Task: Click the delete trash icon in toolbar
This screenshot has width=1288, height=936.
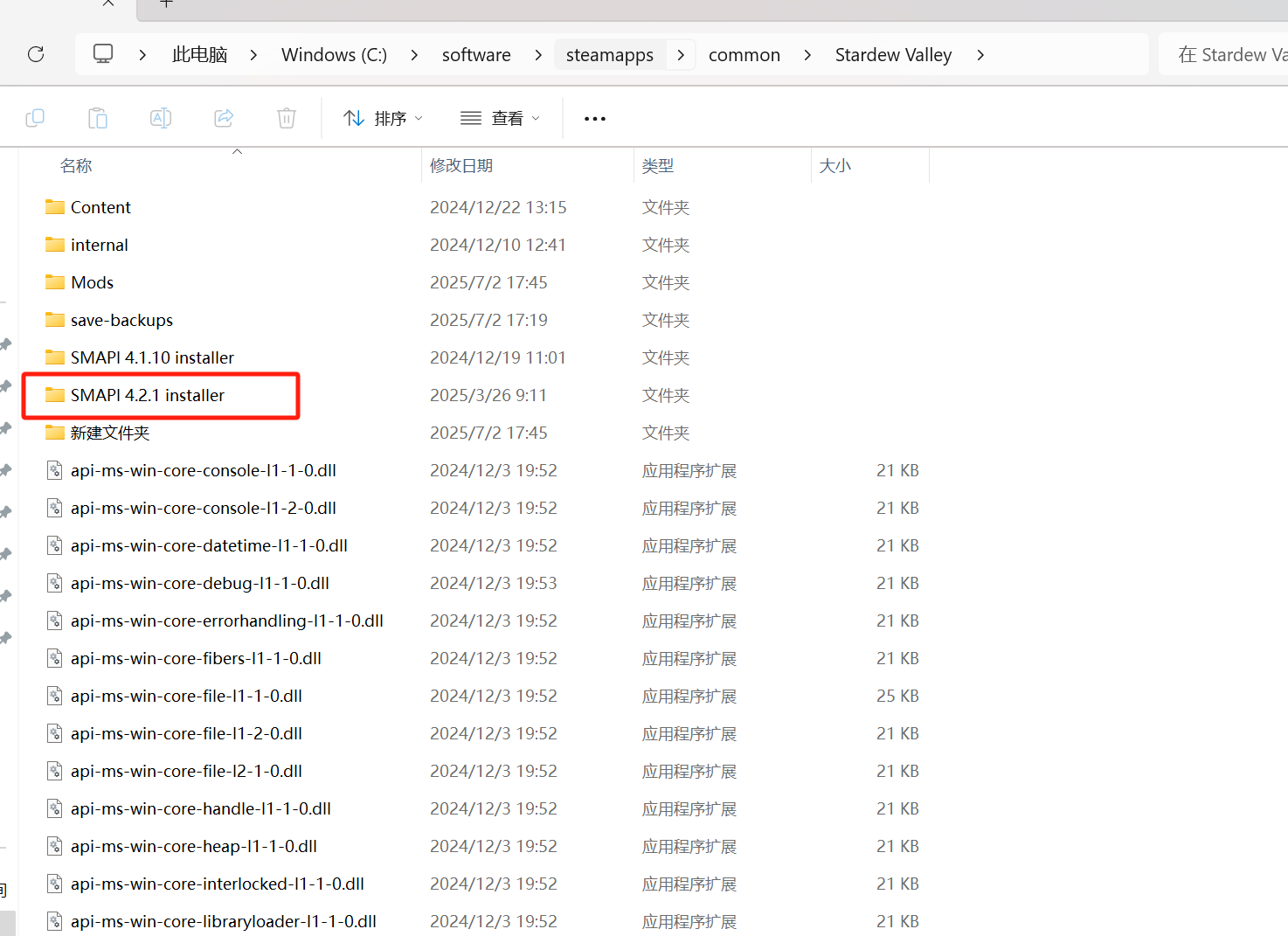Action: [x=287, y=118]
